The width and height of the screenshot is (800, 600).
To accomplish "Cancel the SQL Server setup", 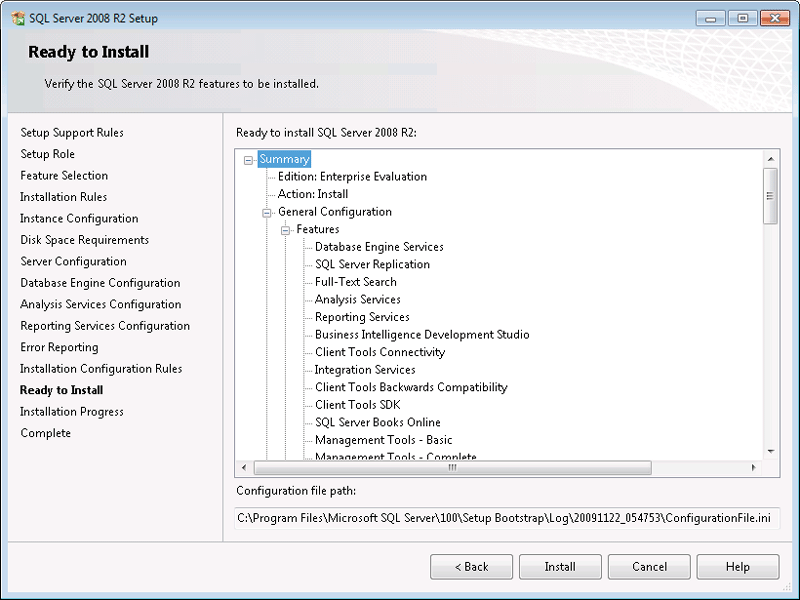I will tap(649, 567).
